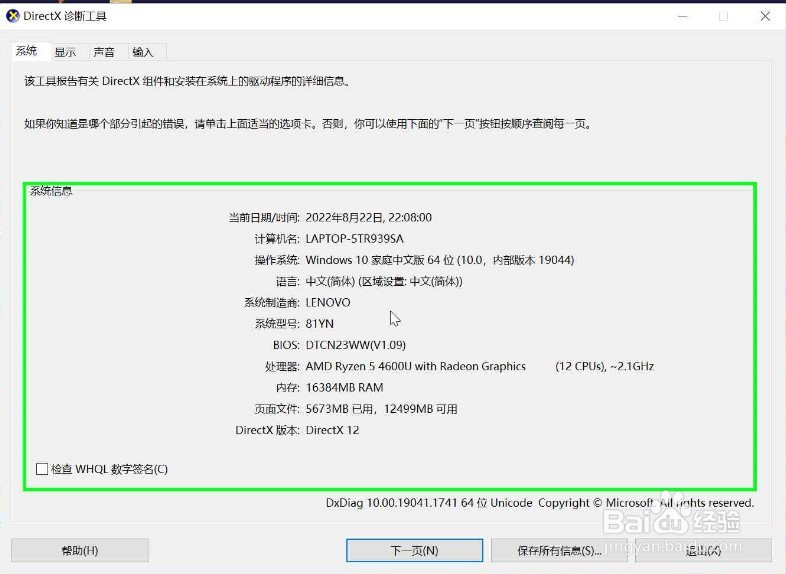This screenshot has width=786, height=574.
Task: Click DirectX version value DirectX 12
Action: tap(332, 430)
